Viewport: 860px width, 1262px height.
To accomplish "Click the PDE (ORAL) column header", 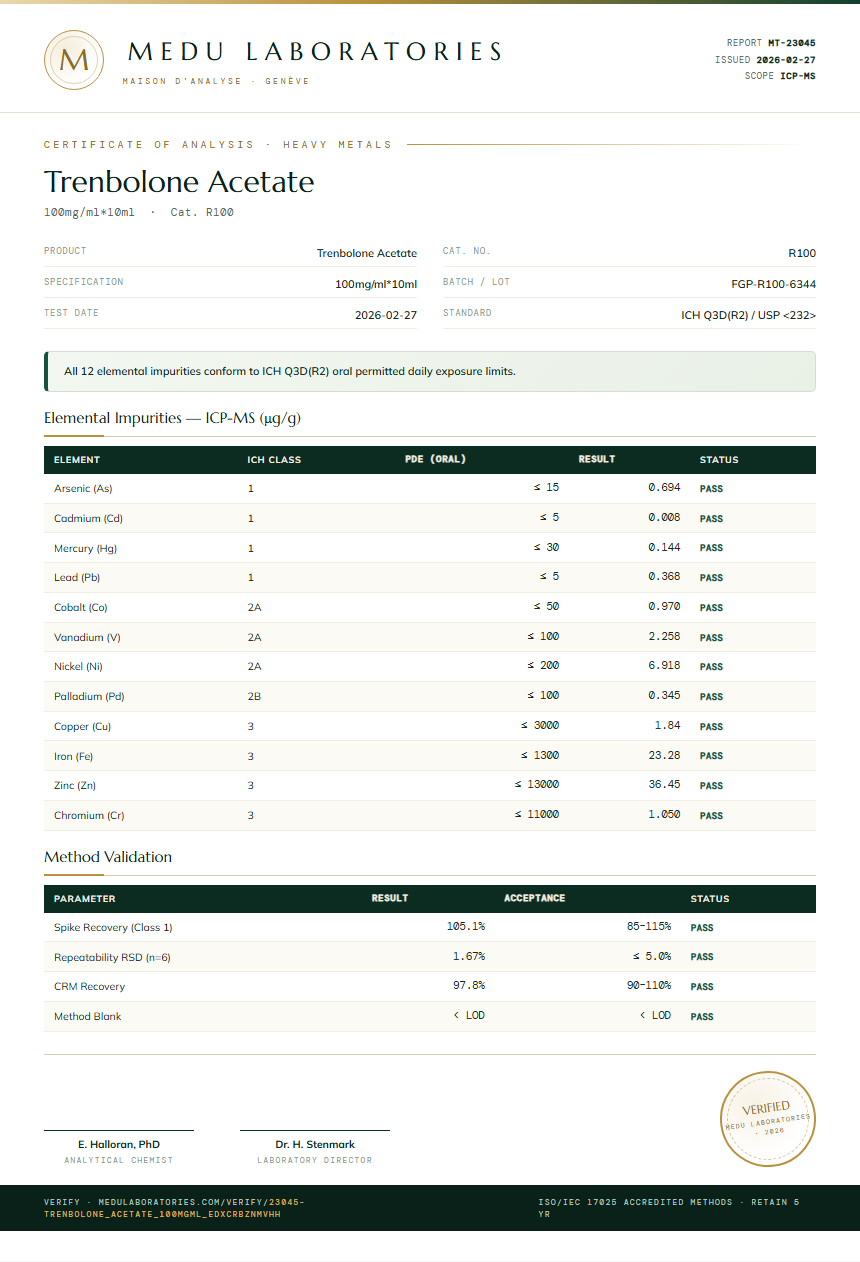I will 435,460.
